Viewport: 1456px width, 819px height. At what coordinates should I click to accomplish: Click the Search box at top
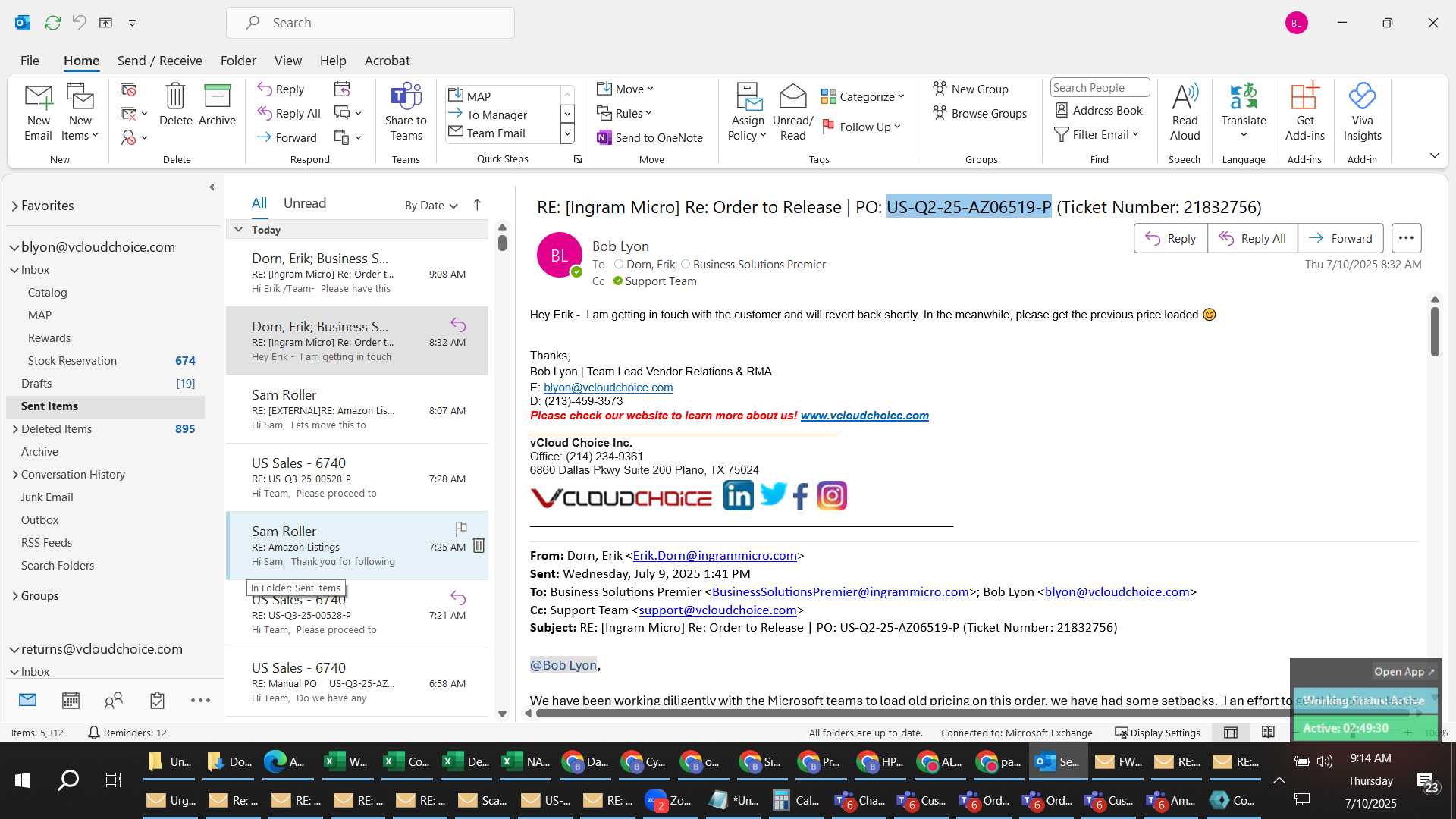pos(370,23)
